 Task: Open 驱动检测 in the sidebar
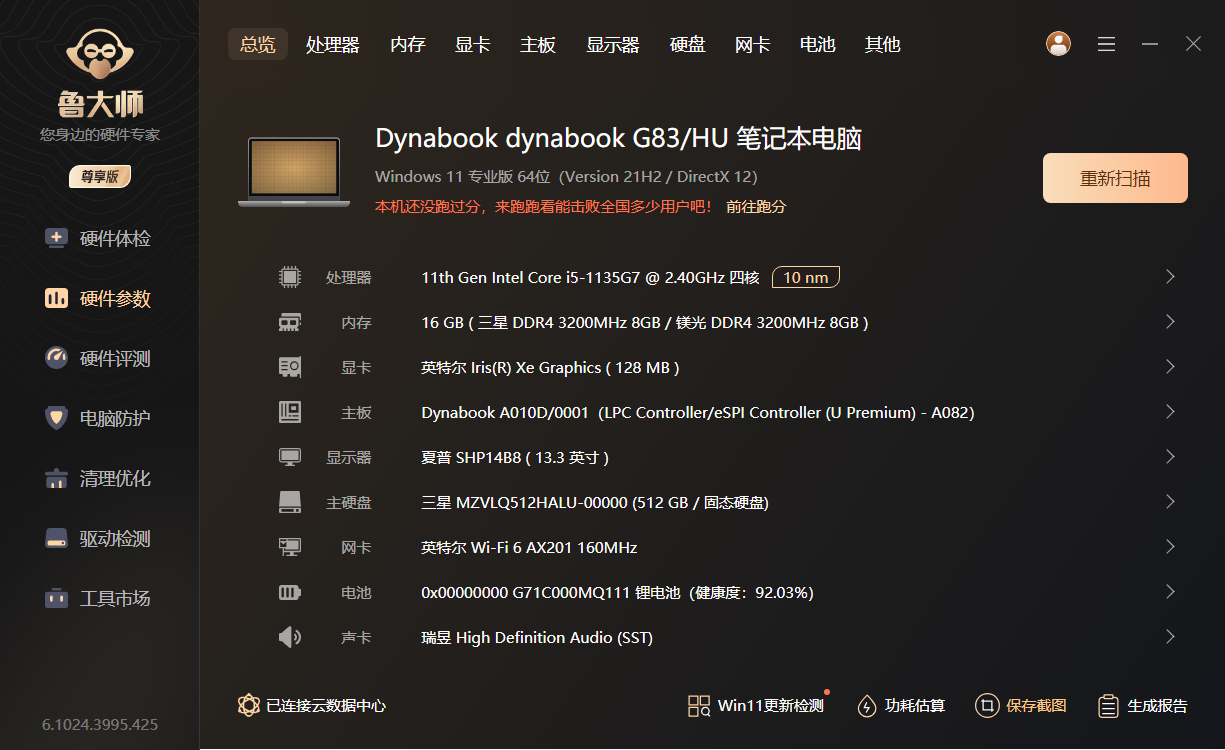click(98, 539)
